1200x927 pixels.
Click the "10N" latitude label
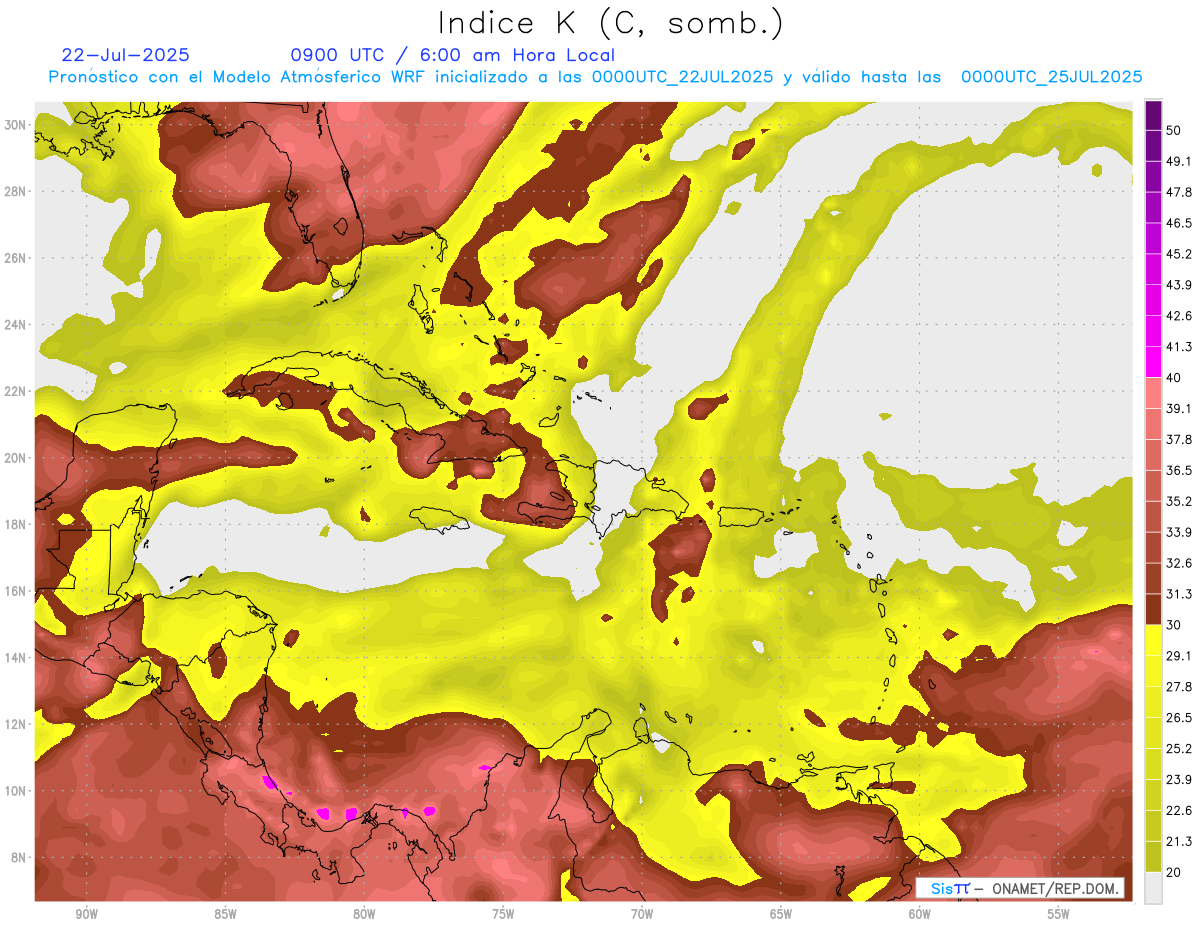(16, 790)
